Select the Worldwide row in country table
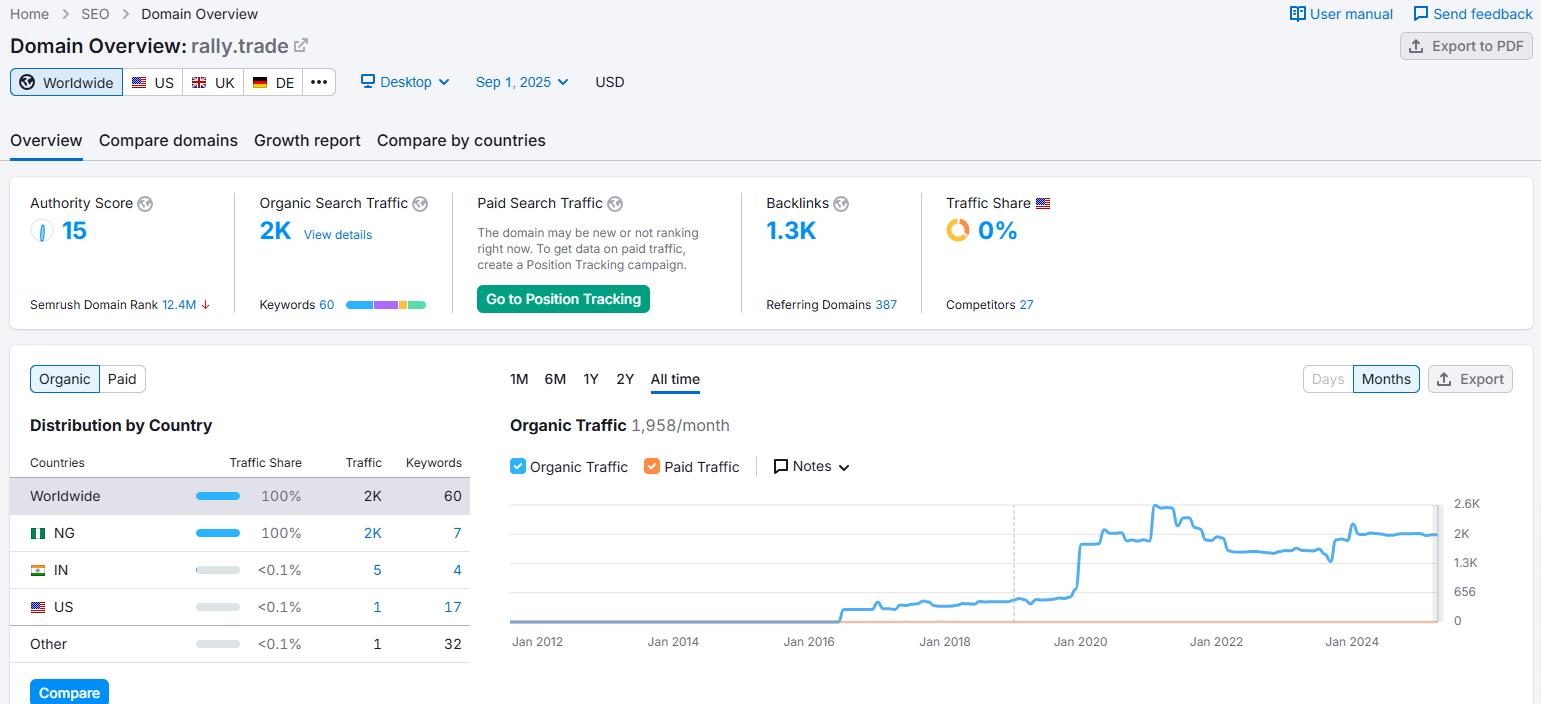1541x704 pixels. pyautogui.click(x=240, y=496)
